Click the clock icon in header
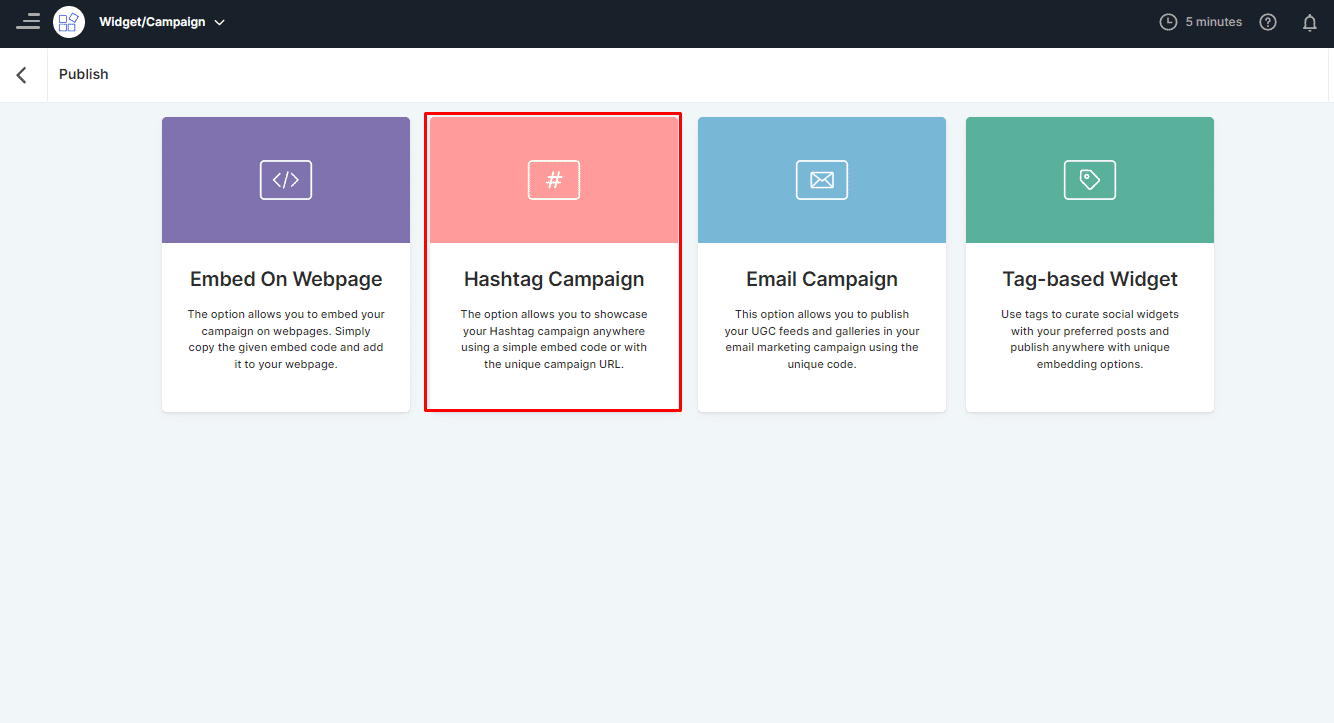The height and width of the screenshot is (723, 1334). click(x=1168, y=22)
